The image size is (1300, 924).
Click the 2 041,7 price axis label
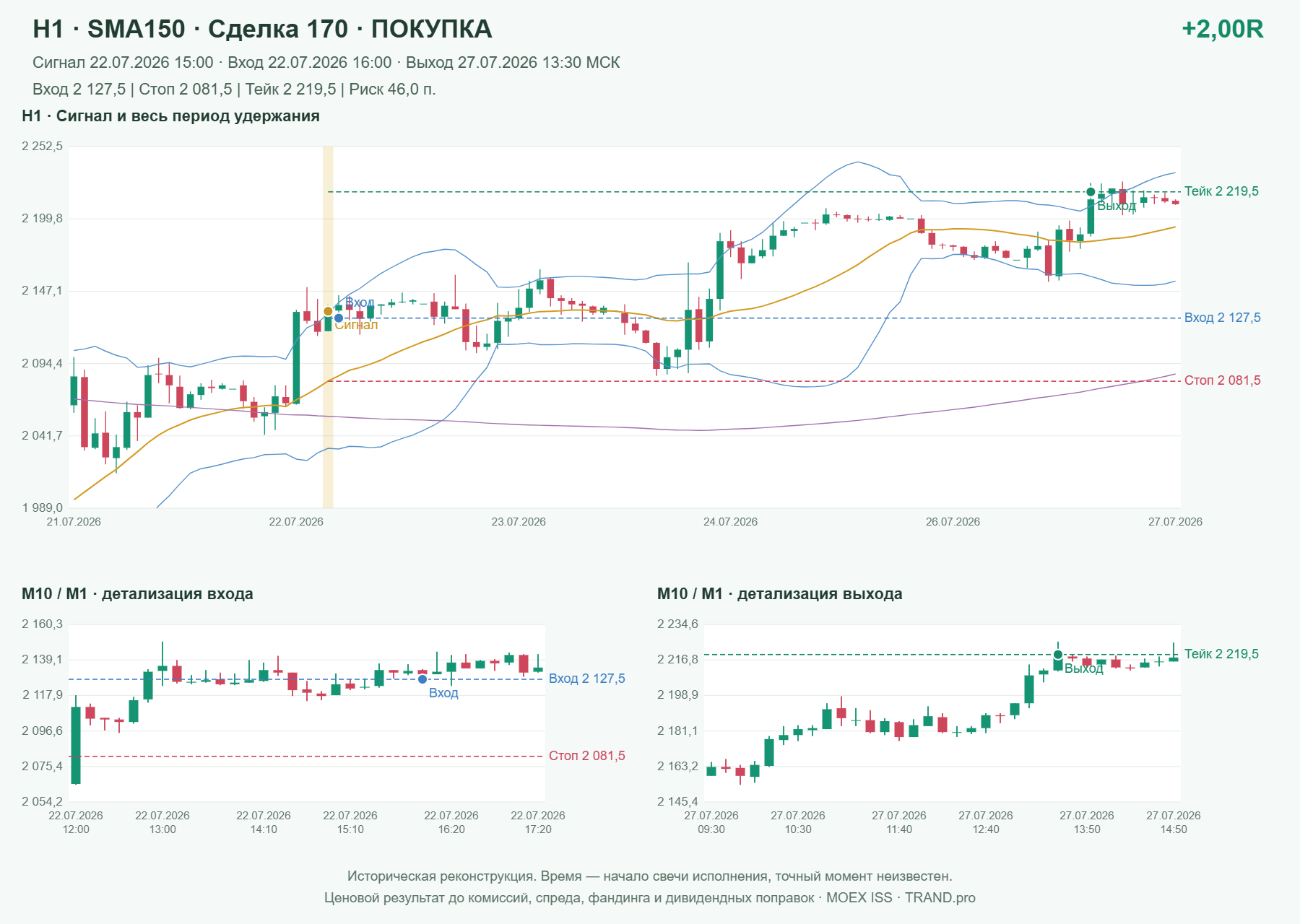click(x=42, y=436)
